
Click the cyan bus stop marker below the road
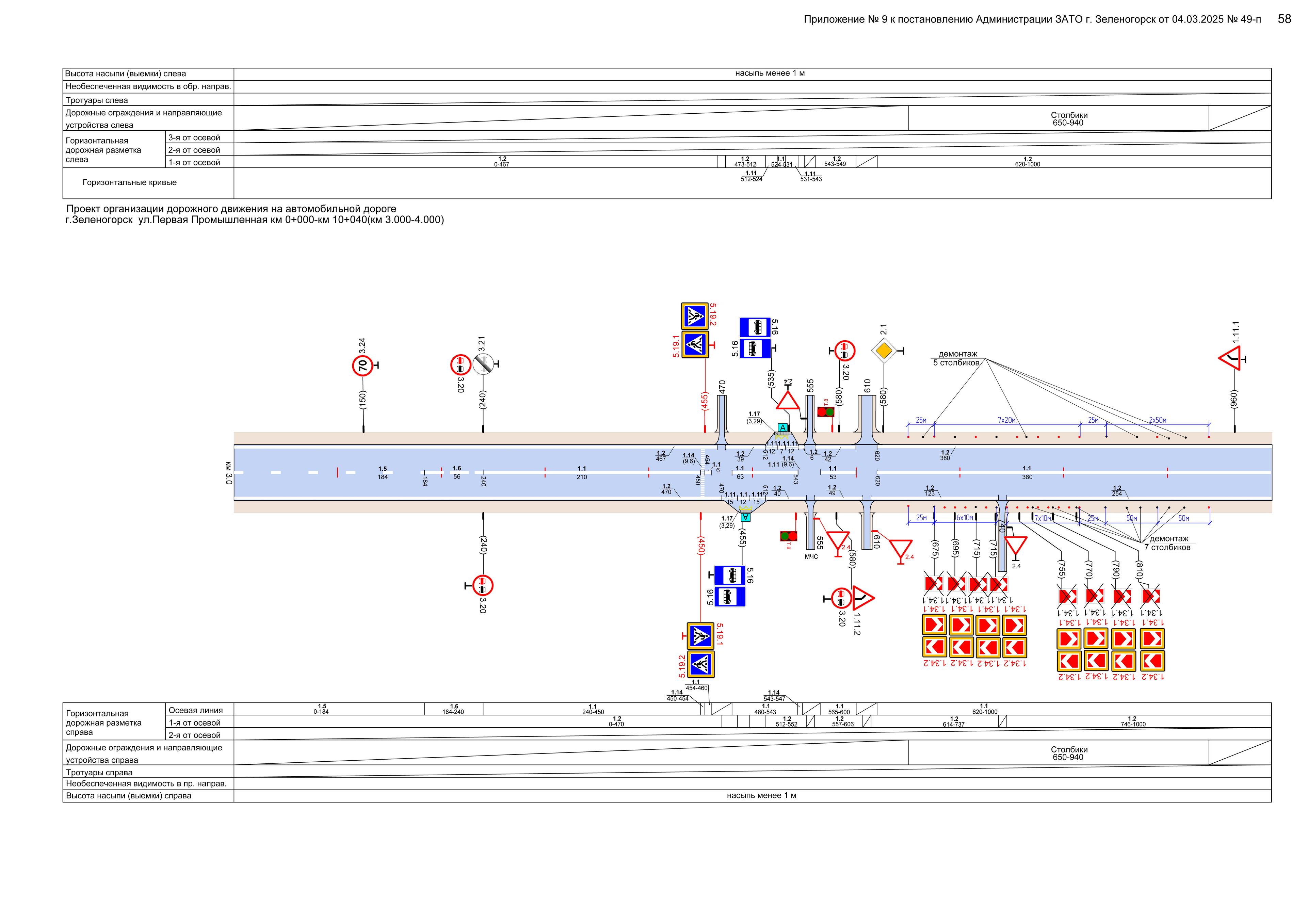point(745,517)
